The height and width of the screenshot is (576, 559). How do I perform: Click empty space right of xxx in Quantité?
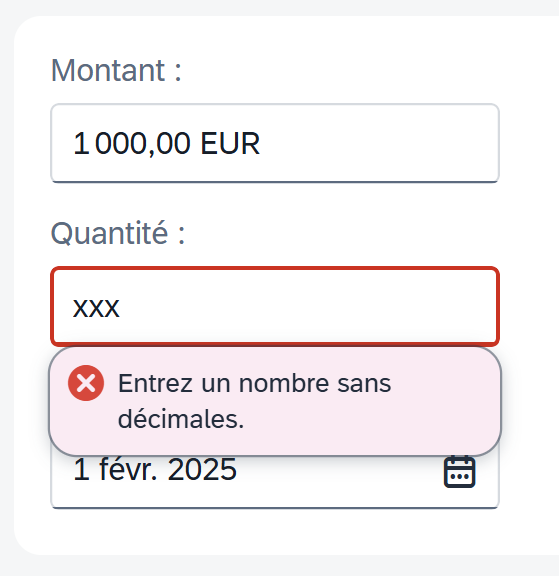[309, 307]
